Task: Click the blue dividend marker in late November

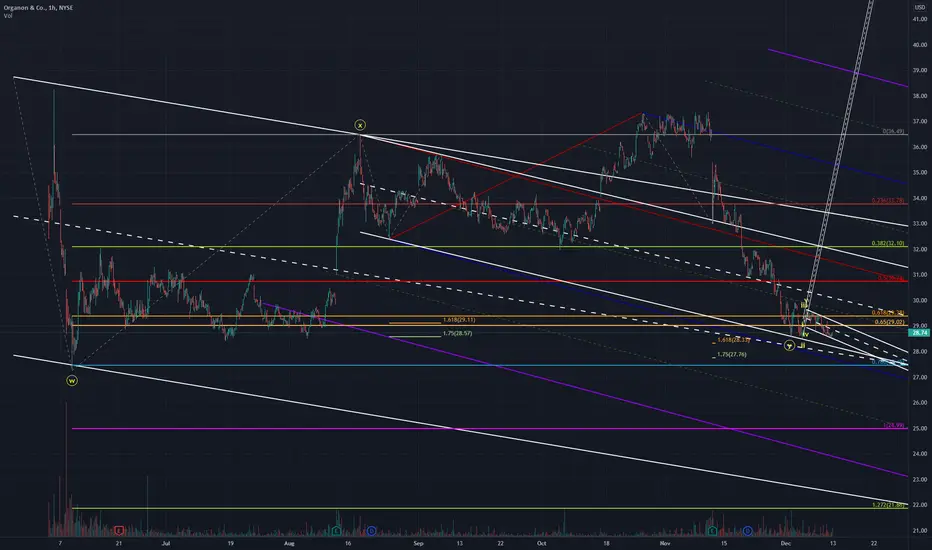Action: (748, 530)
